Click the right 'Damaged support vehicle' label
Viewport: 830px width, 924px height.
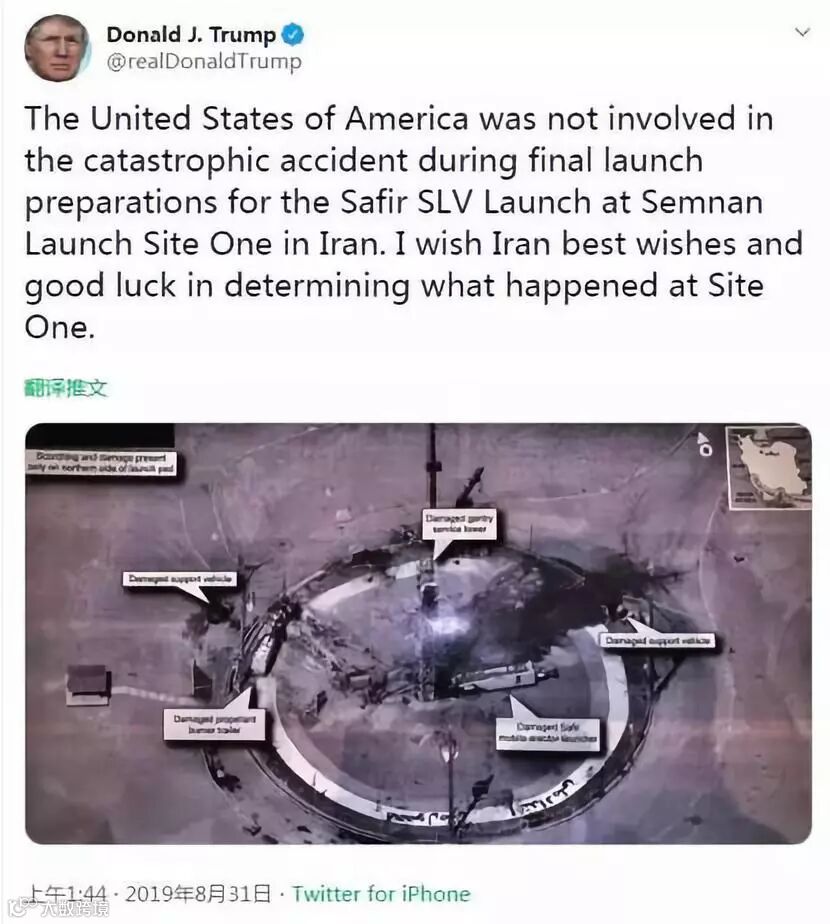tap(657, 640)
